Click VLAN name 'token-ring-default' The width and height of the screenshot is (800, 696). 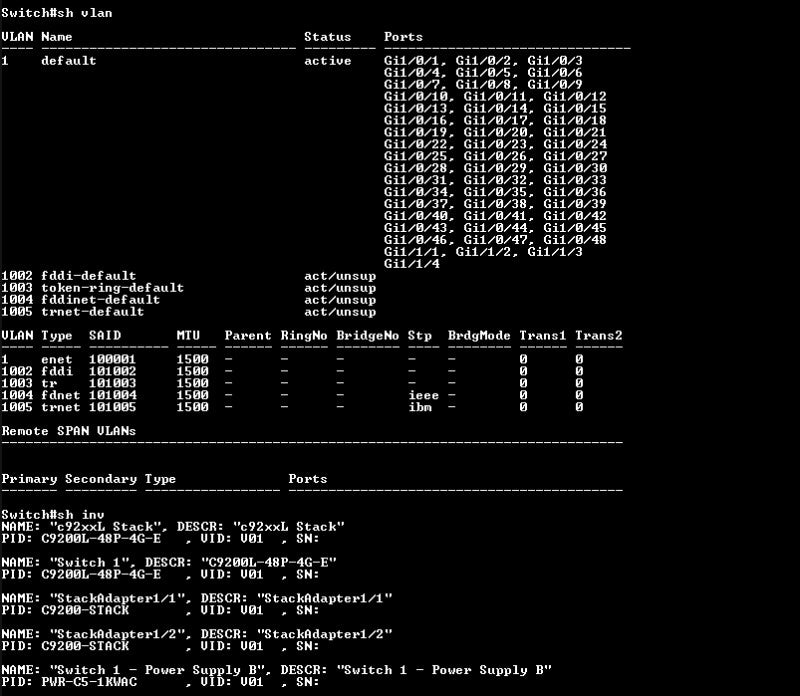(x=112, y=288)
